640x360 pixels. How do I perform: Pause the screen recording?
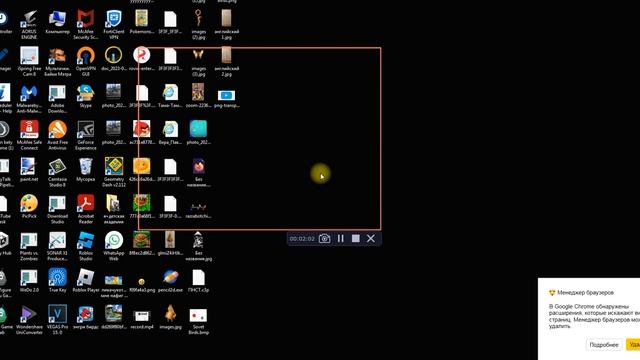[340, 238]
